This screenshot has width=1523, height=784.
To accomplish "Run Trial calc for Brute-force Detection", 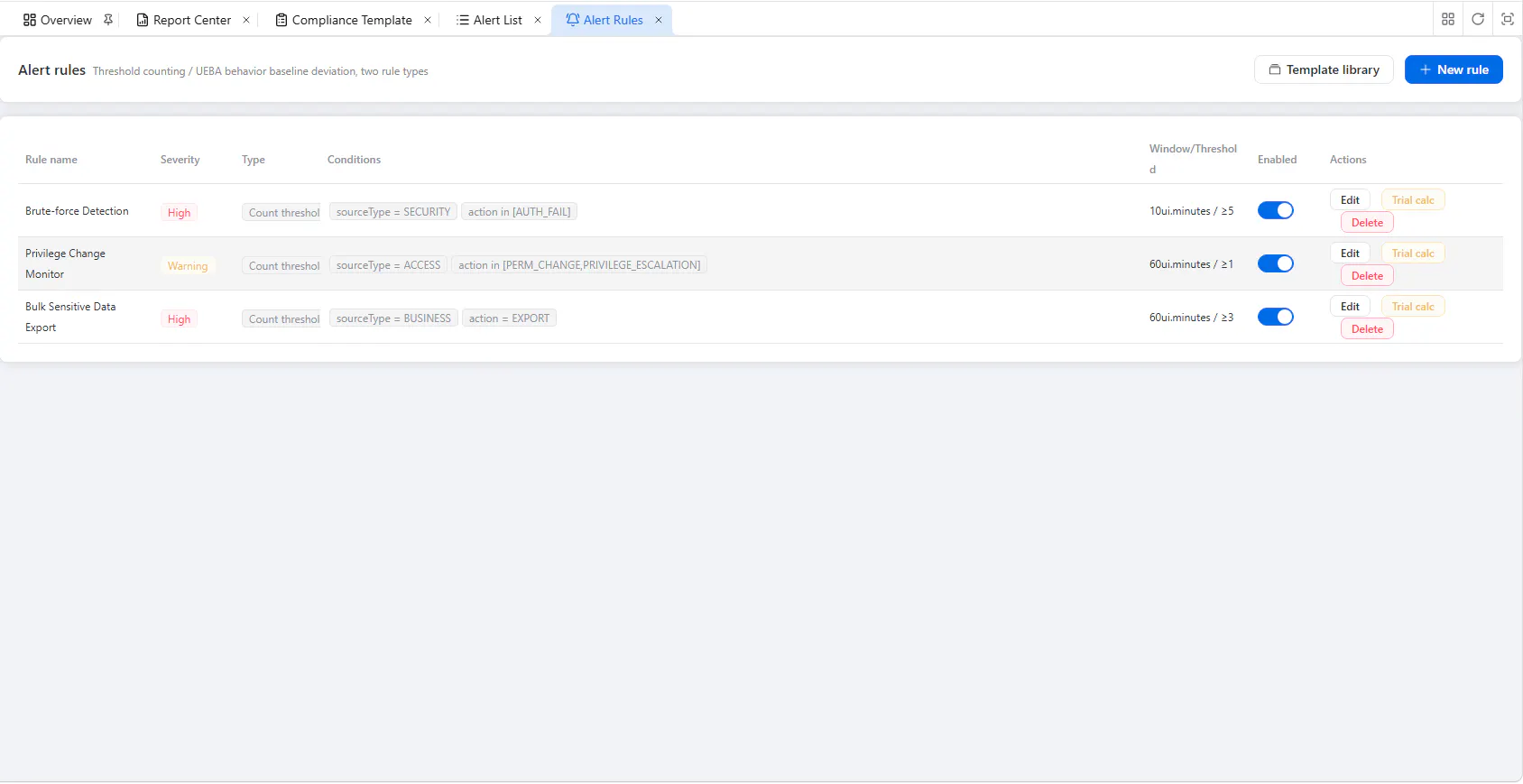I will point(1413,200).
